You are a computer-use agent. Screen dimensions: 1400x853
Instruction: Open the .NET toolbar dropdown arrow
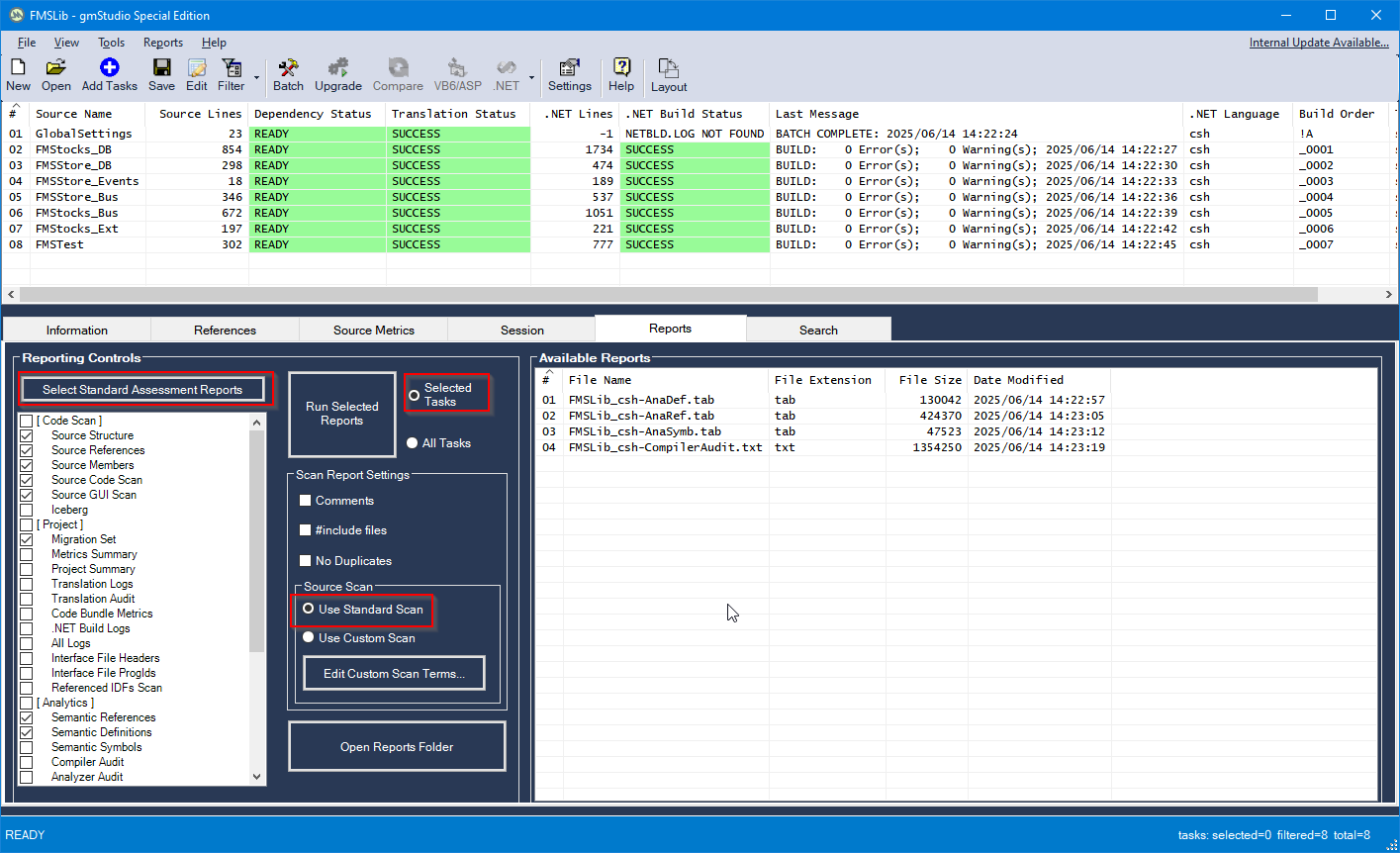(x=531, y=77)
